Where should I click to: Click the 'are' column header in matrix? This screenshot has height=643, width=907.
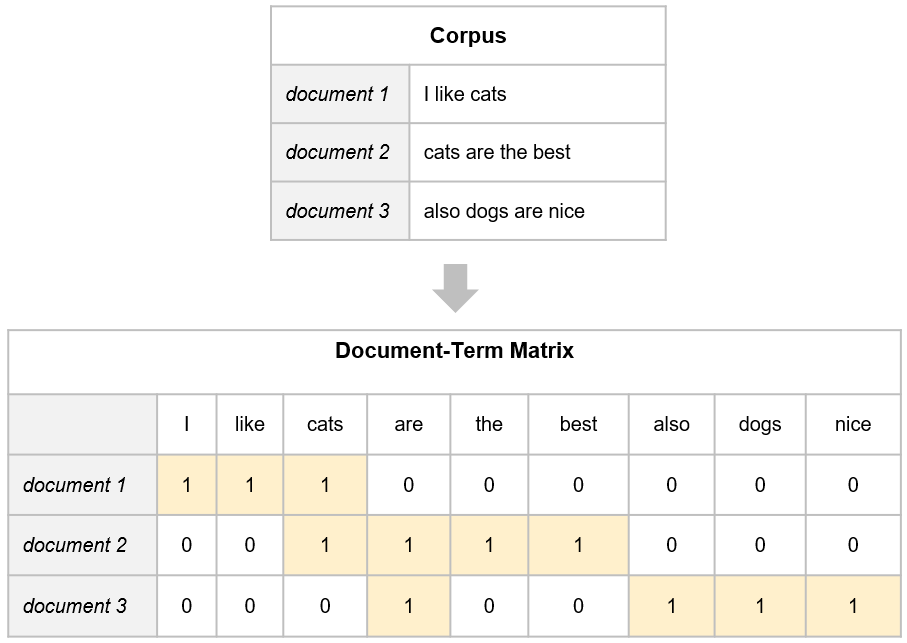click(409, 424)
